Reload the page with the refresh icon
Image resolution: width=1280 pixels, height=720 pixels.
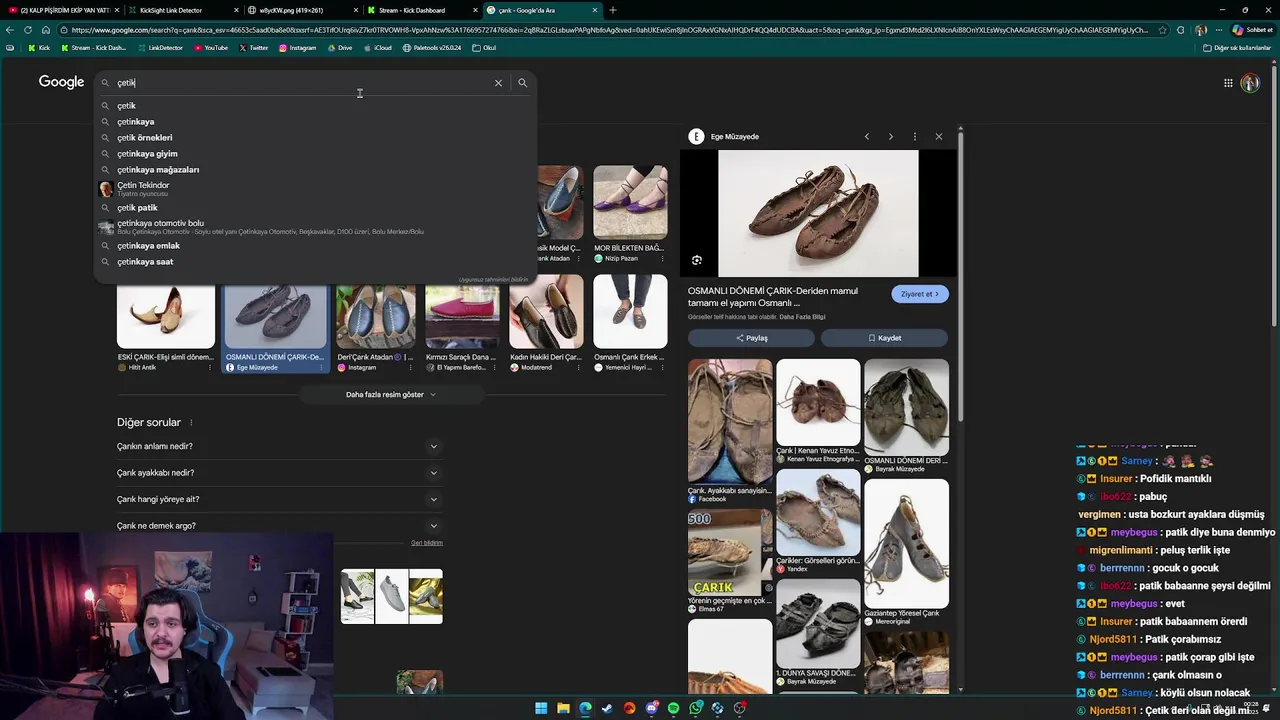(x=27, y=30)
